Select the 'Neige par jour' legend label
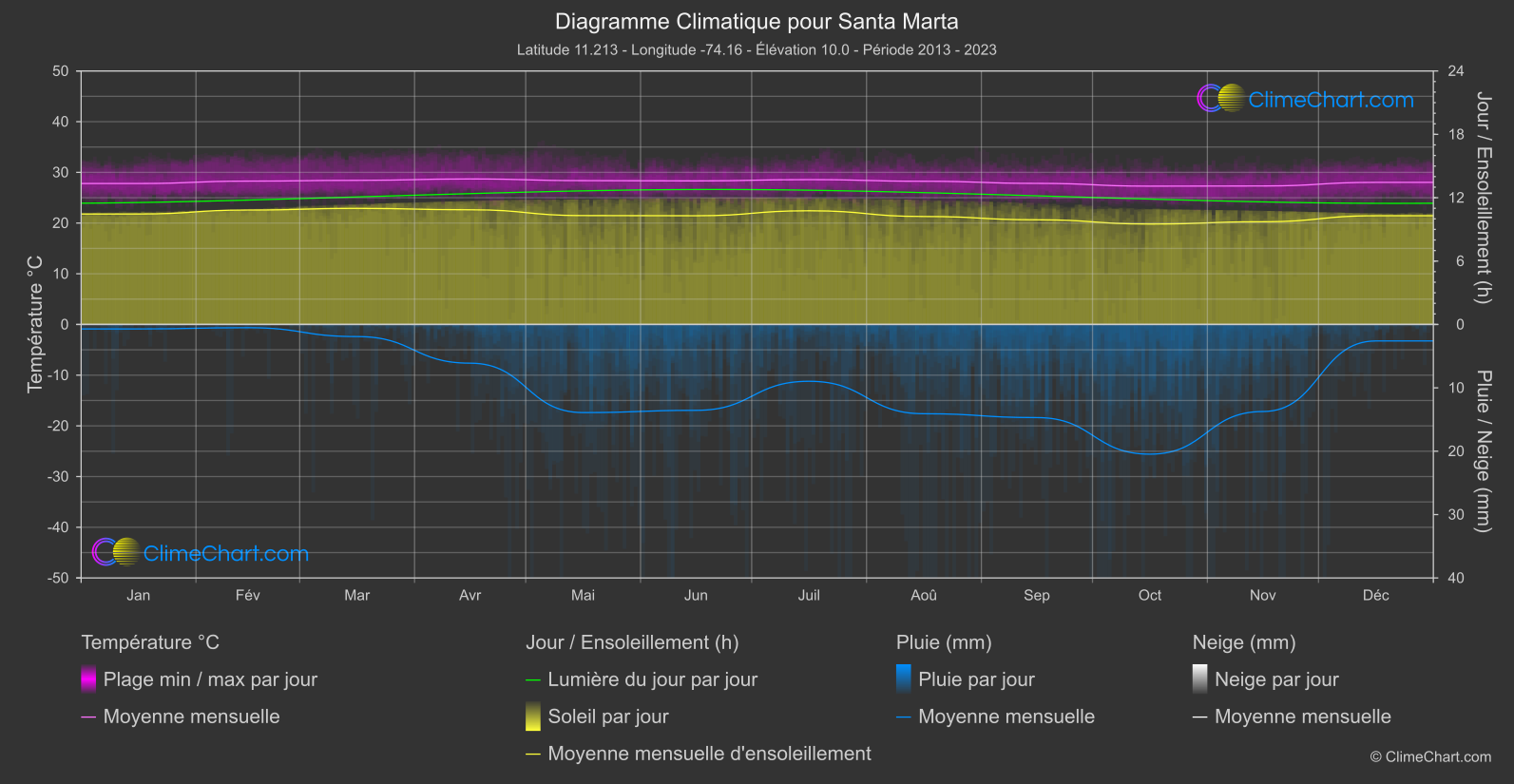This screenshot has width=1514, height=784. click(x=1276, y=679)
